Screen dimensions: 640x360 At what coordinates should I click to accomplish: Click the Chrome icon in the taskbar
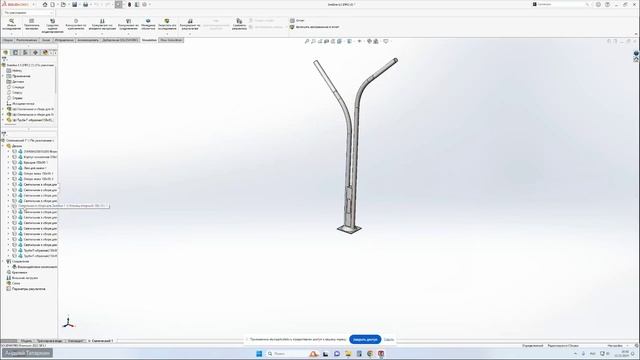[x=370, y=353]
